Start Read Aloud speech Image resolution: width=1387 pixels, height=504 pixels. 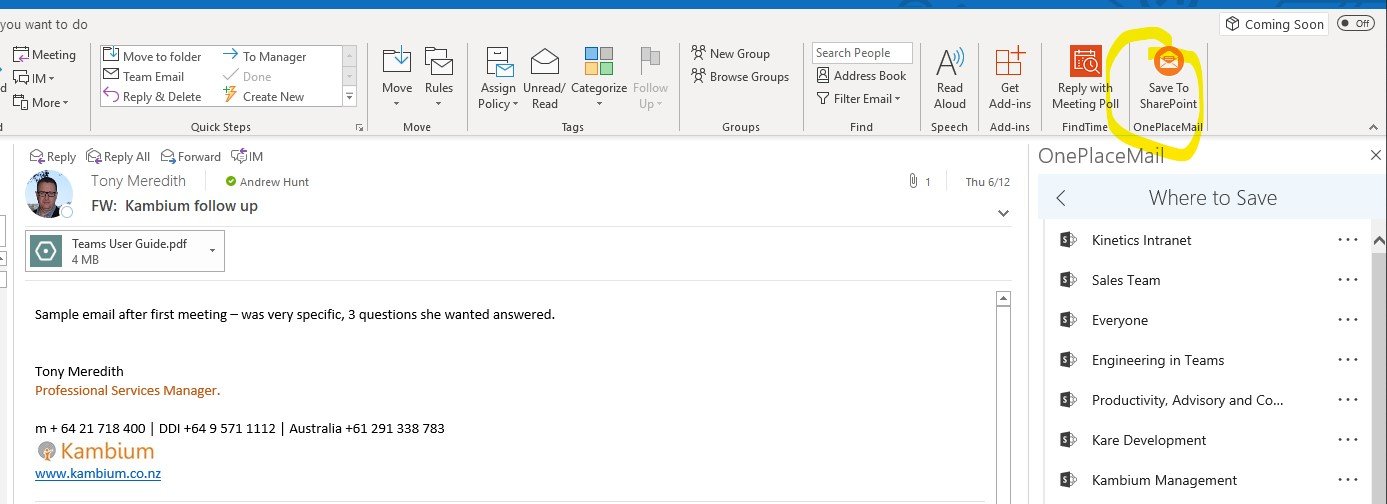[949, 63]
